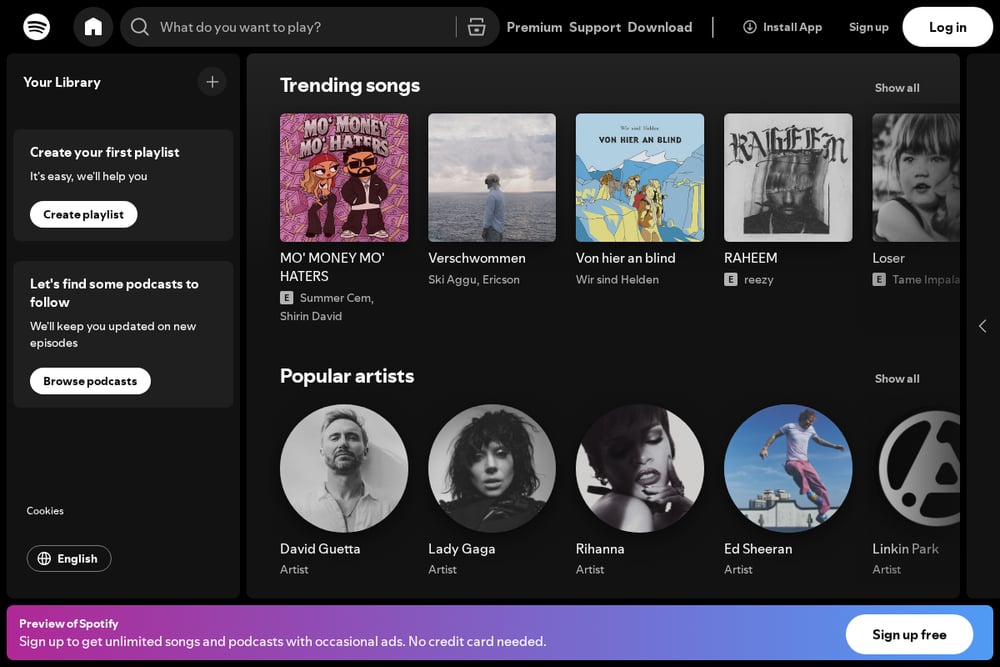Click the explicit badge next to reezy
Image resolution: width=1000 pixels, height=667 pixels.
[731, 279]
